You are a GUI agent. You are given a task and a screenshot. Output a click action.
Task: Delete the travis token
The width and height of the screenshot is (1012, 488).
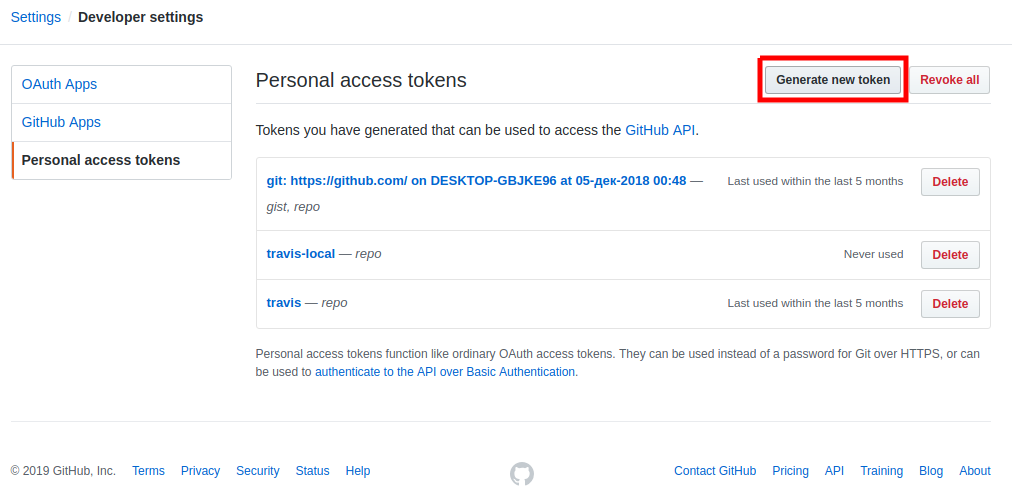click(x=950, y=304)
